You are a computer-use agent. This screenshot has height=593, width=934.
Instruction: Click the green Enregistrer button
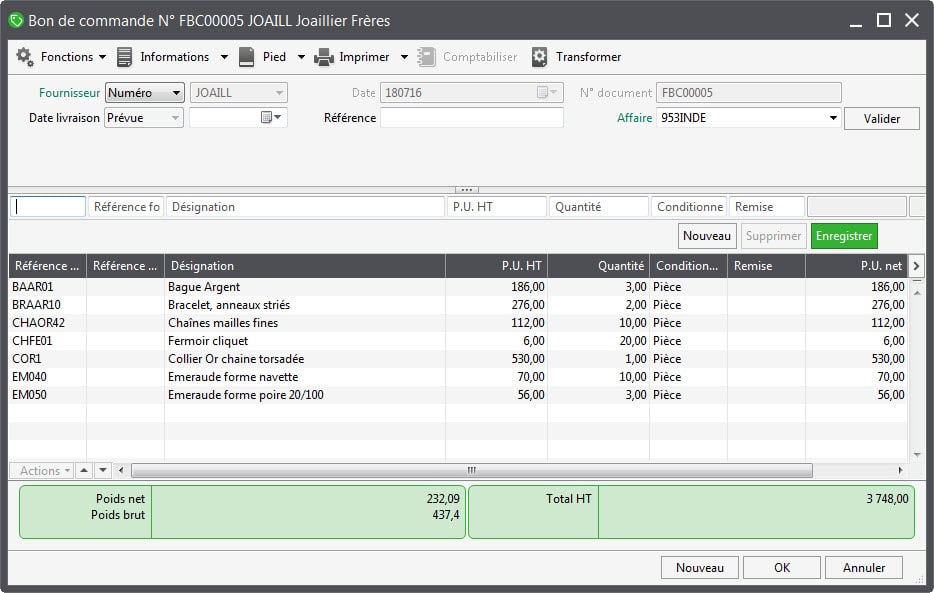(x=843, y=236)
